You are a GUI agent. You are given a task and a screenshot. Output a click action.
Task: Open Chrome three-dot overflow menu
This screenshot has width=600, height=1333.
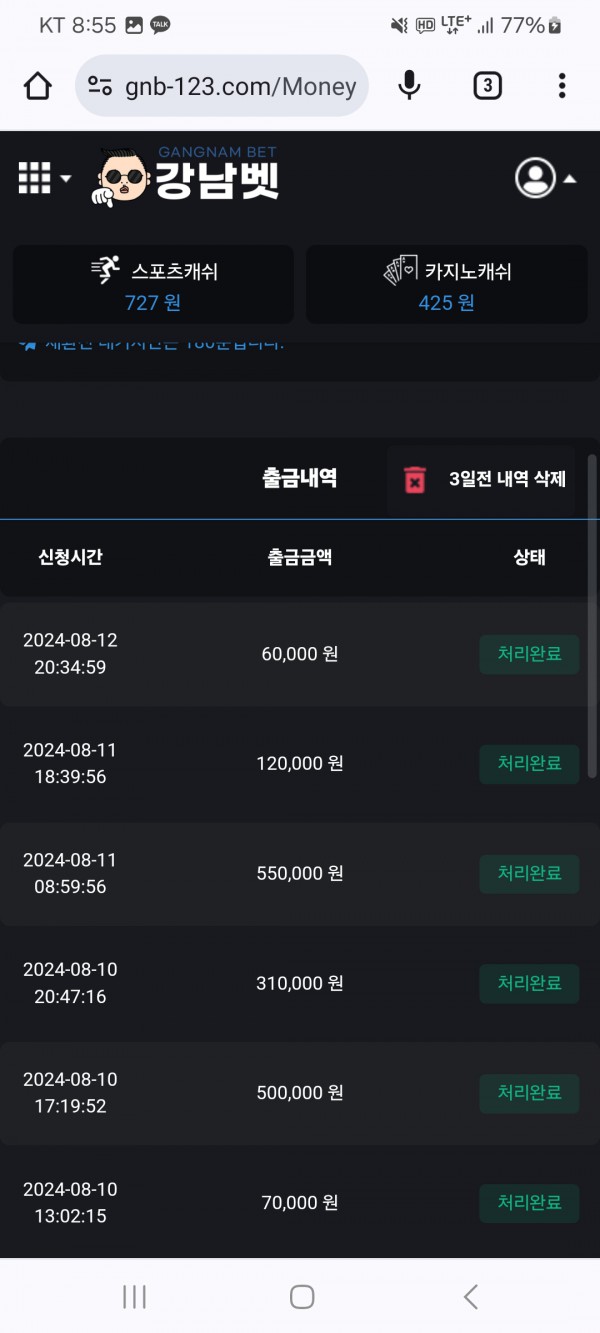(563, 86)
